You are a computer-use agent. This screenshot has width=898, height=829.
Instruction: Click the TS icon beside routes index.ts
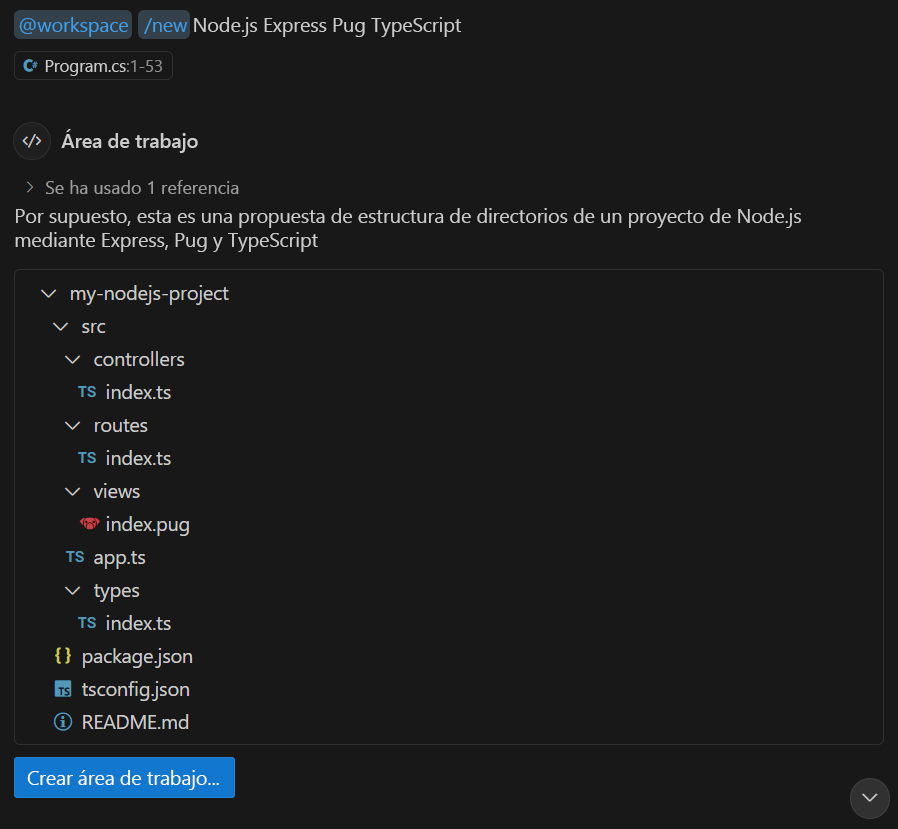87,458
